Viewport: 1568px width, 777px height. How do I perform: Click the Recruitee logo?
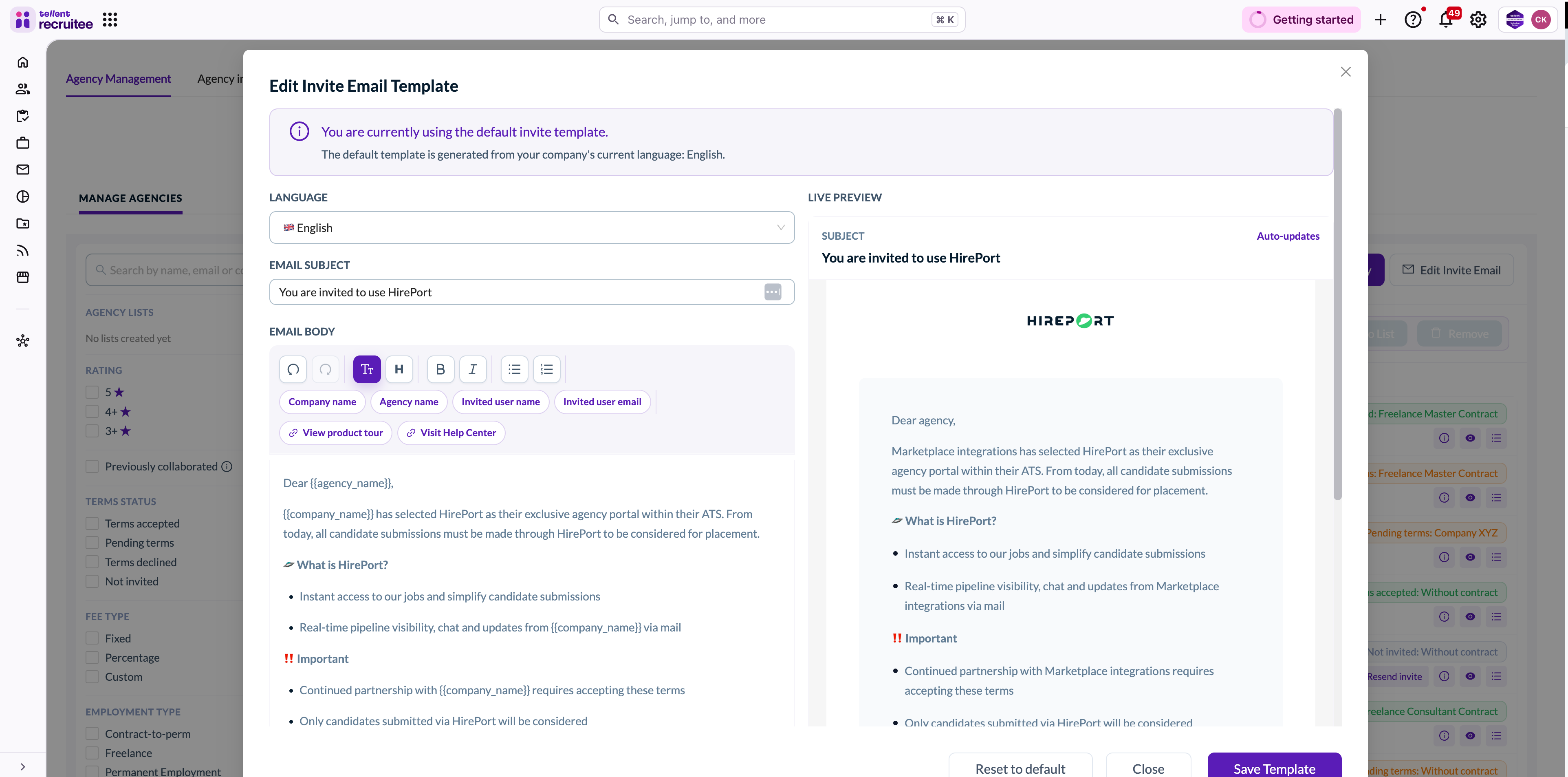pyautogui.click(x=52, y=20)
